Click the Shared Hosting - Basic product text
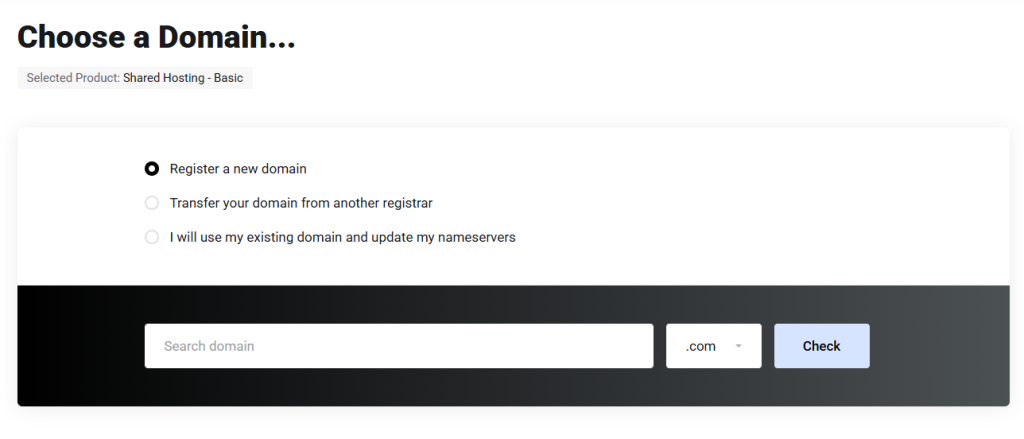This screenshot has width=1024, height=439. coord(183,78)
